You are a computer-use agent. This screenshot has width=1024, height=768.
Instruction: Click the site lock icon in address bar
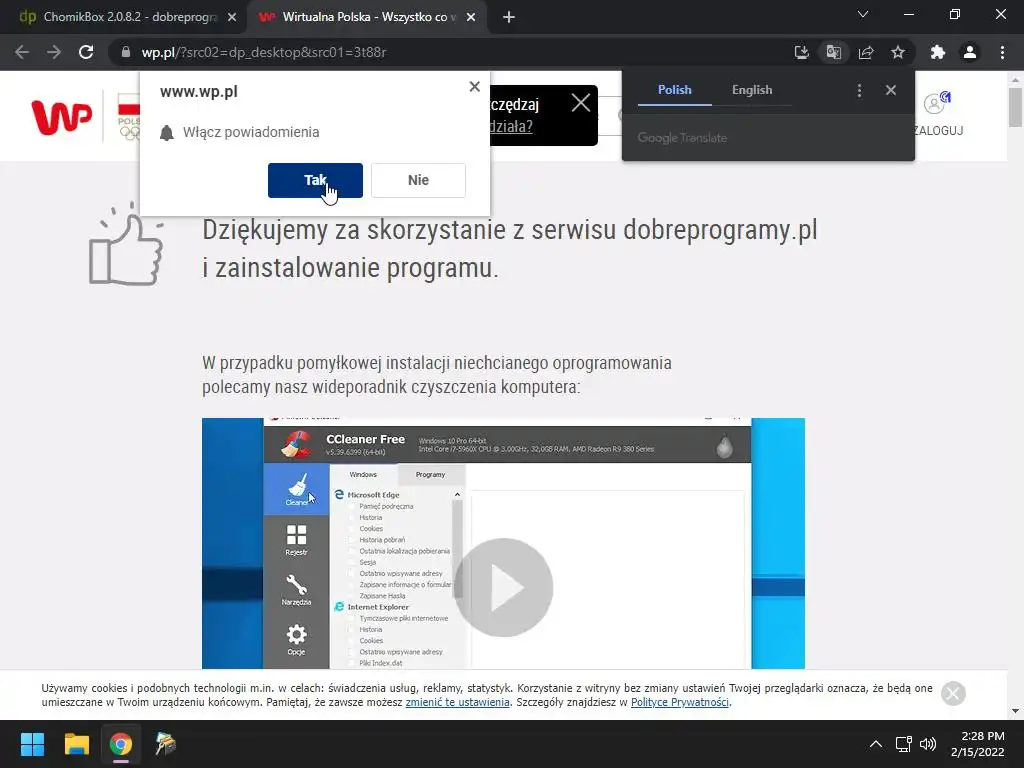pos(126,52)
